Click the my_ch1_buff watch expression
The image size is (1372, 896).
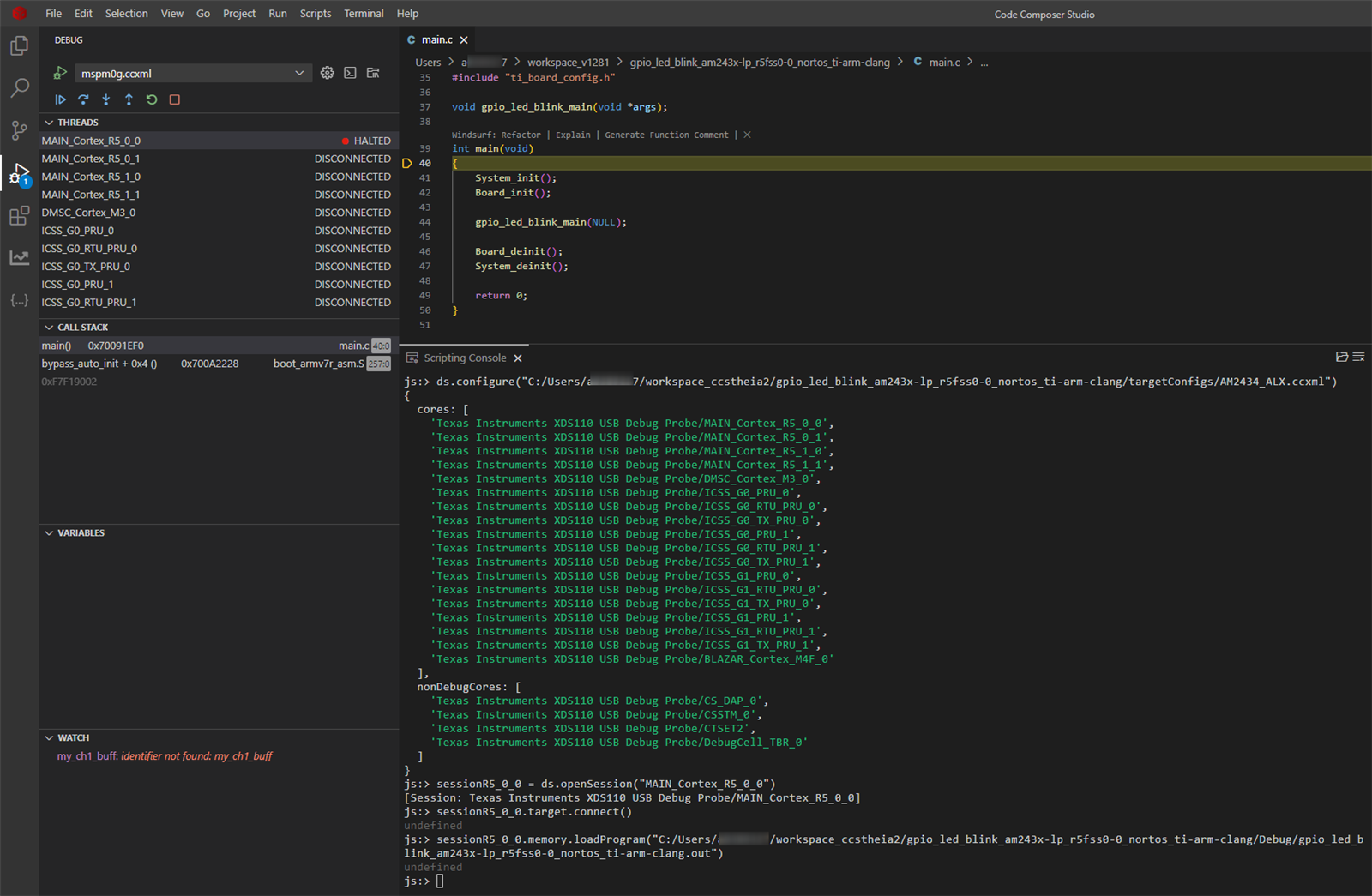pyautogui.click(x=165, y=756)
